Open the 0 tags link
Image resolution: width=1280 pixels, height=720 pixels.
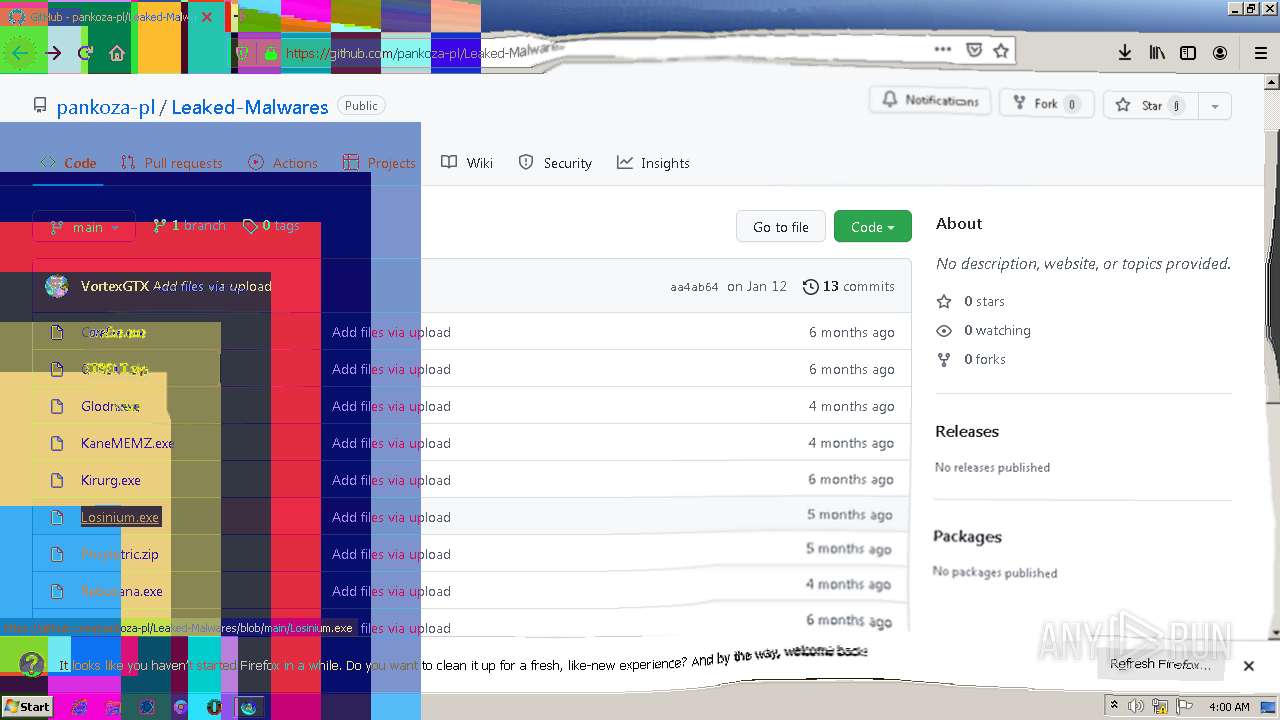tap(271, 226)
